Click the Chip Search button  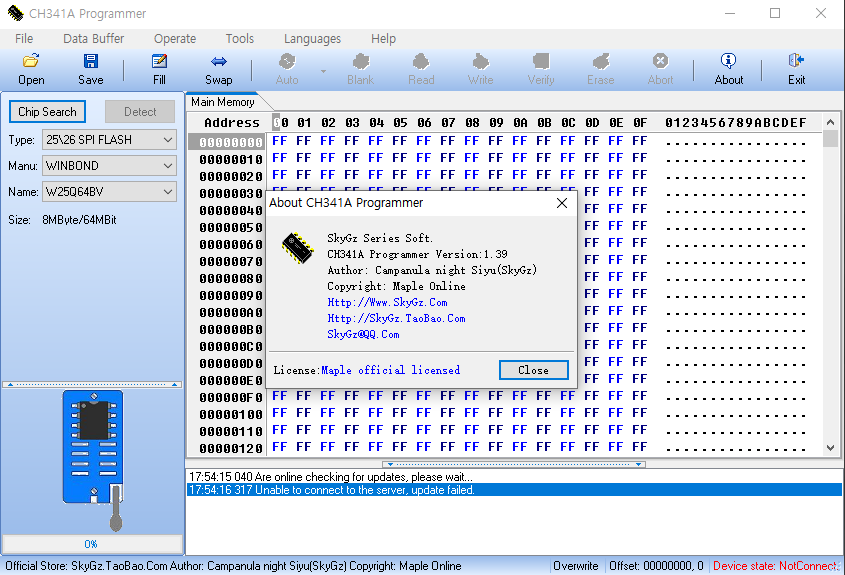(x=47, y=112)
